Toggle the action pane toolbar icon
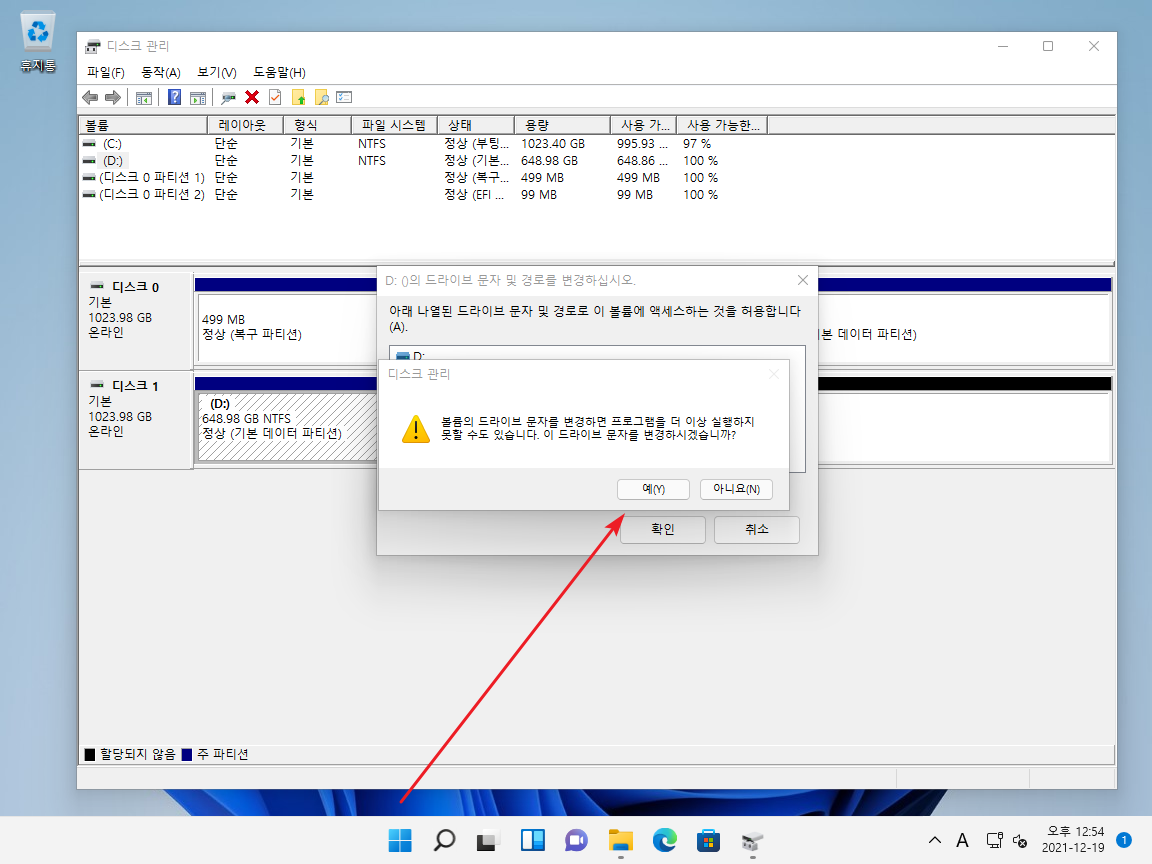This screenshot has width=1152, height=864. (198, 97)
